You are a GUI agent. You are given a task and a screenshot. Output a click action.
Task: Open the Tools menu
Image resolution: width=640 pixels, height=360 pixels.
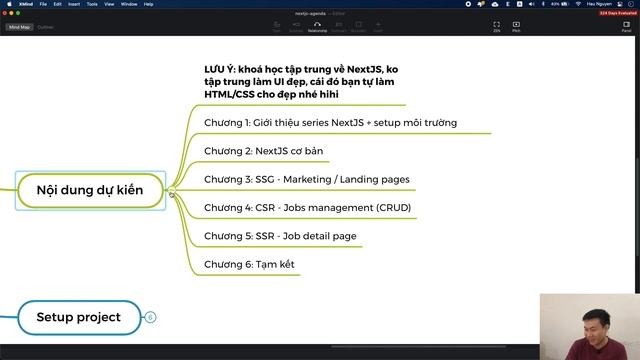(92, 4)
